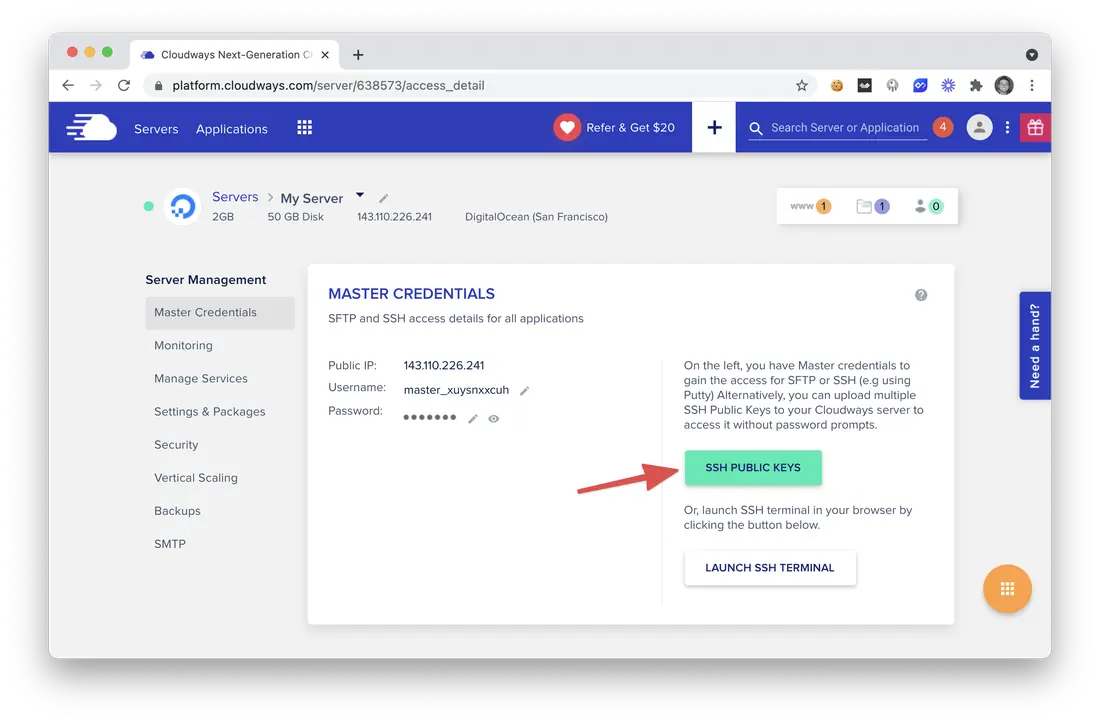
Task: Click the SSH PUBLIC KEYS button
Action: click(x=753, y=468)
